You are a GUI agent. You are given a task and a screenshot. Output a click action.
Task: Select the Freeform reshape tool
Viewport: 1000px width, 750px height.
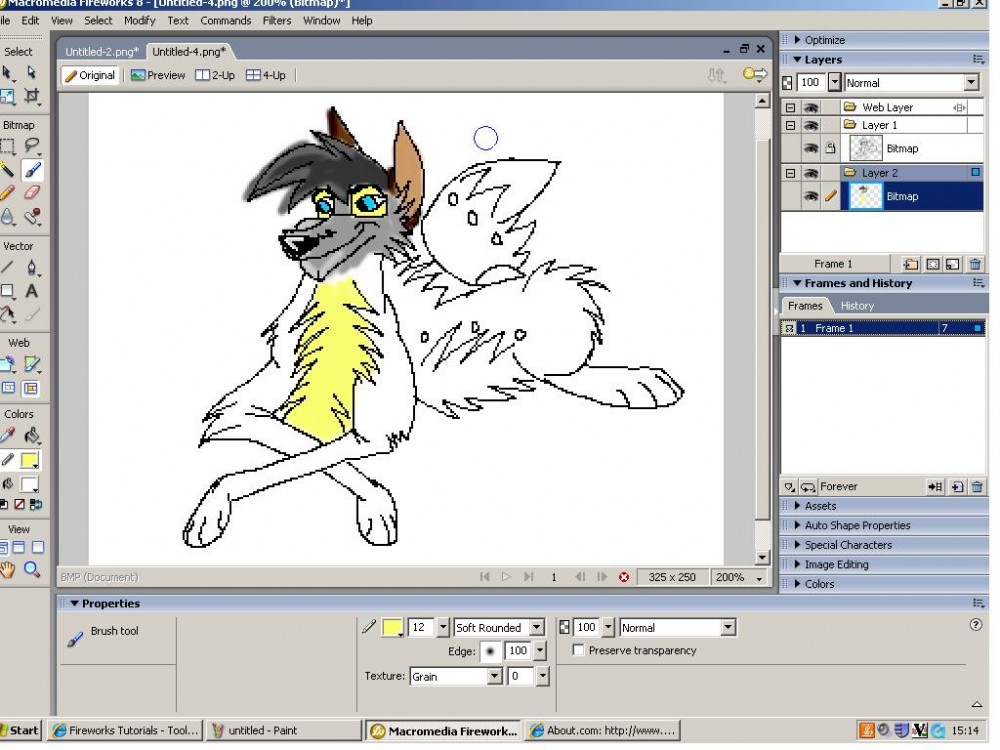[7, 314]
